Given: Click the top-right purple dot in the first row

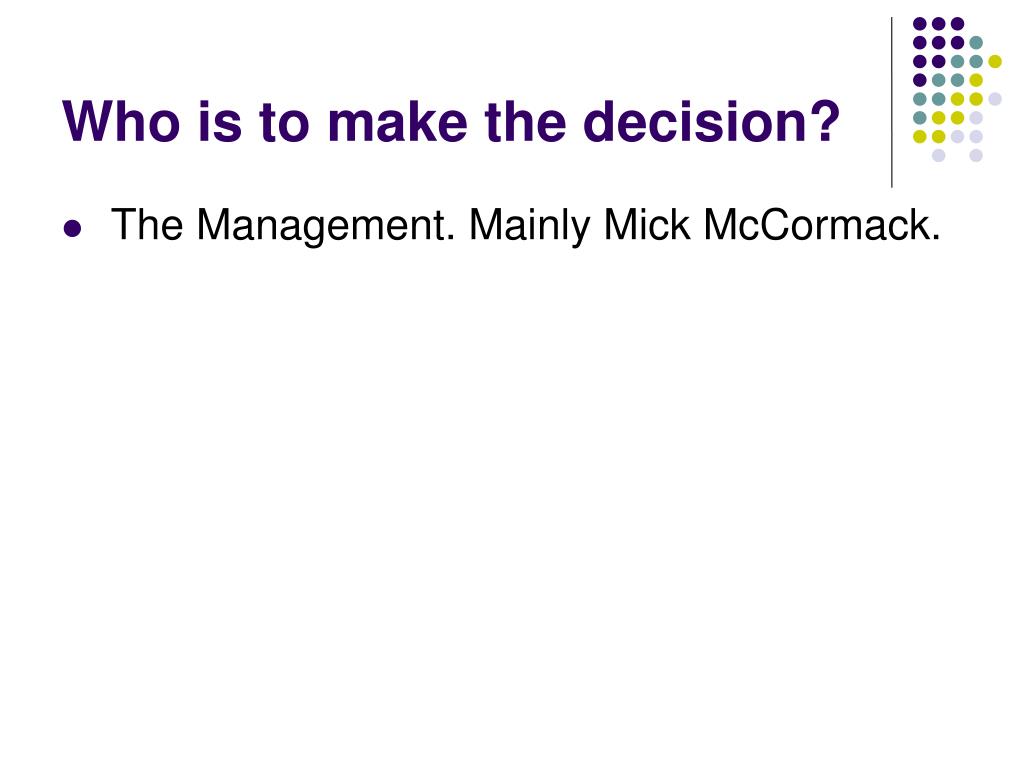Looking at the screenshot, I should pyautogui.click(x=957, y=24).
